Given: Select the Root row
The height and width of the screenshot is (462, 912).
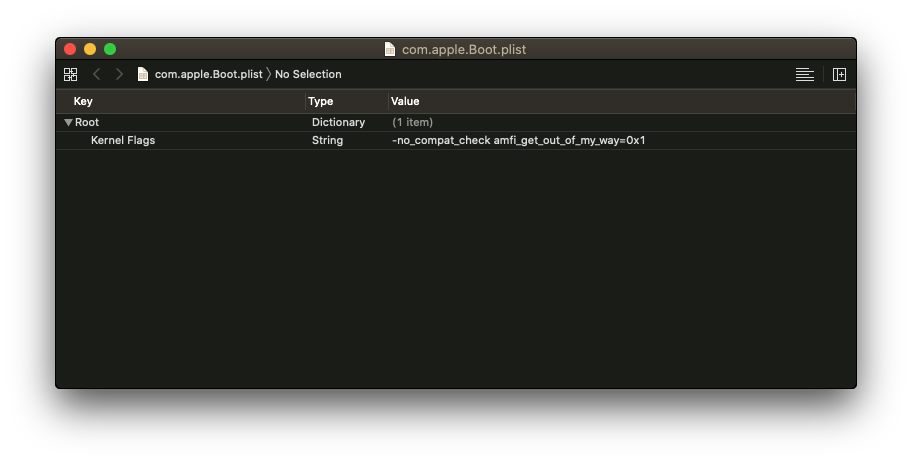Looking at the screenshot, I should 87,122.
